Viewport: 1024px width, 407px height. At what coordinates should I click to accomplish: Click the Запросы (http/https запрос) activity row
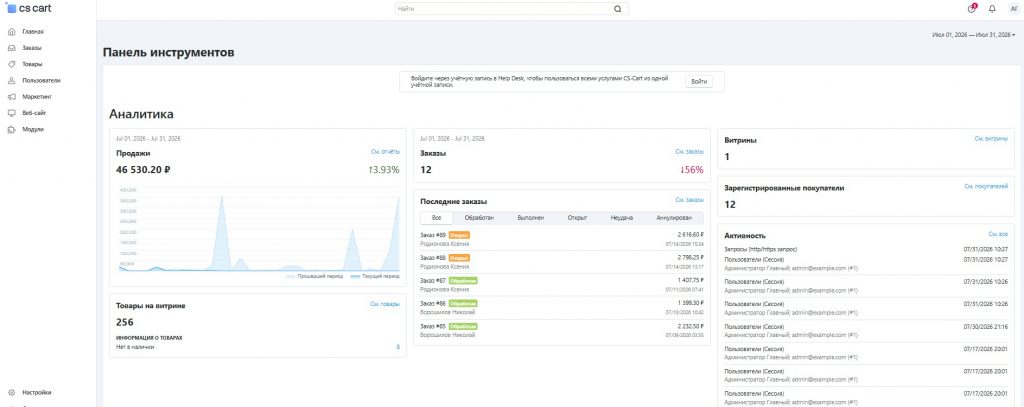(867, 249)
